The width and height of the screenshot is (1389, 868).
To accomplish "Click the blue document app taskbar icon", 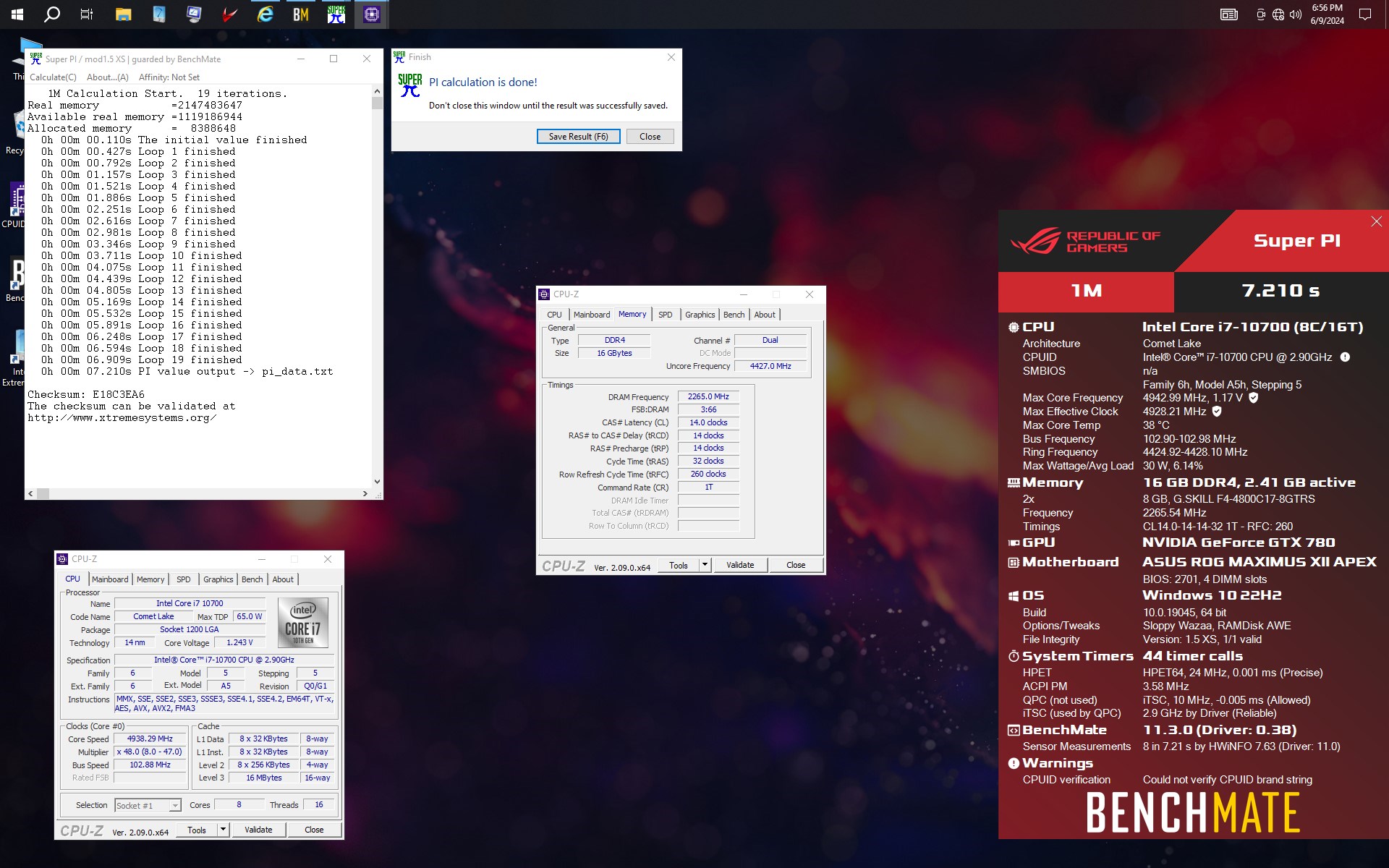I will point(159,14).
